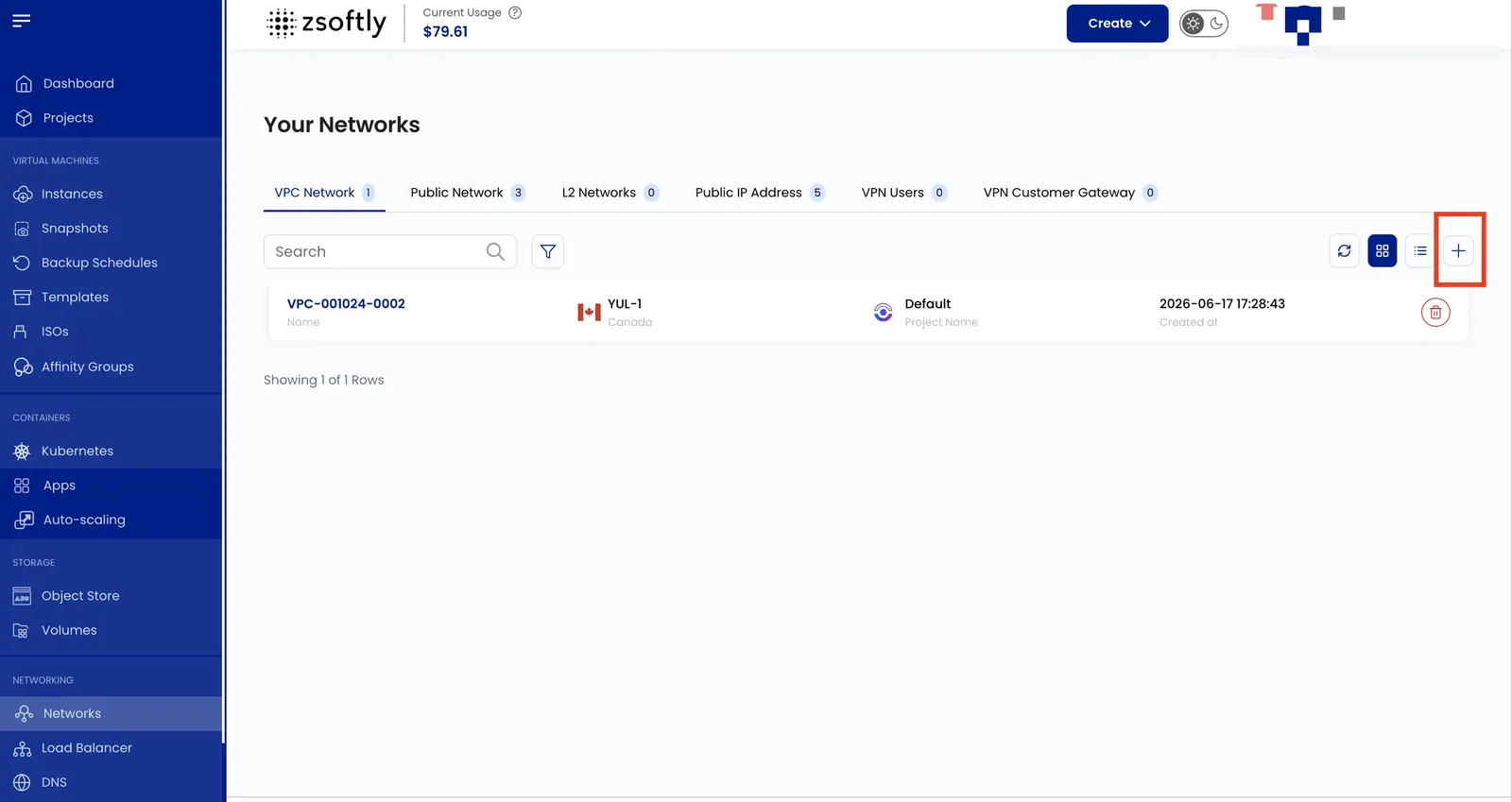1512x802 pixels.
Task: Refresh the networks list
Action: pos(1344,251)
